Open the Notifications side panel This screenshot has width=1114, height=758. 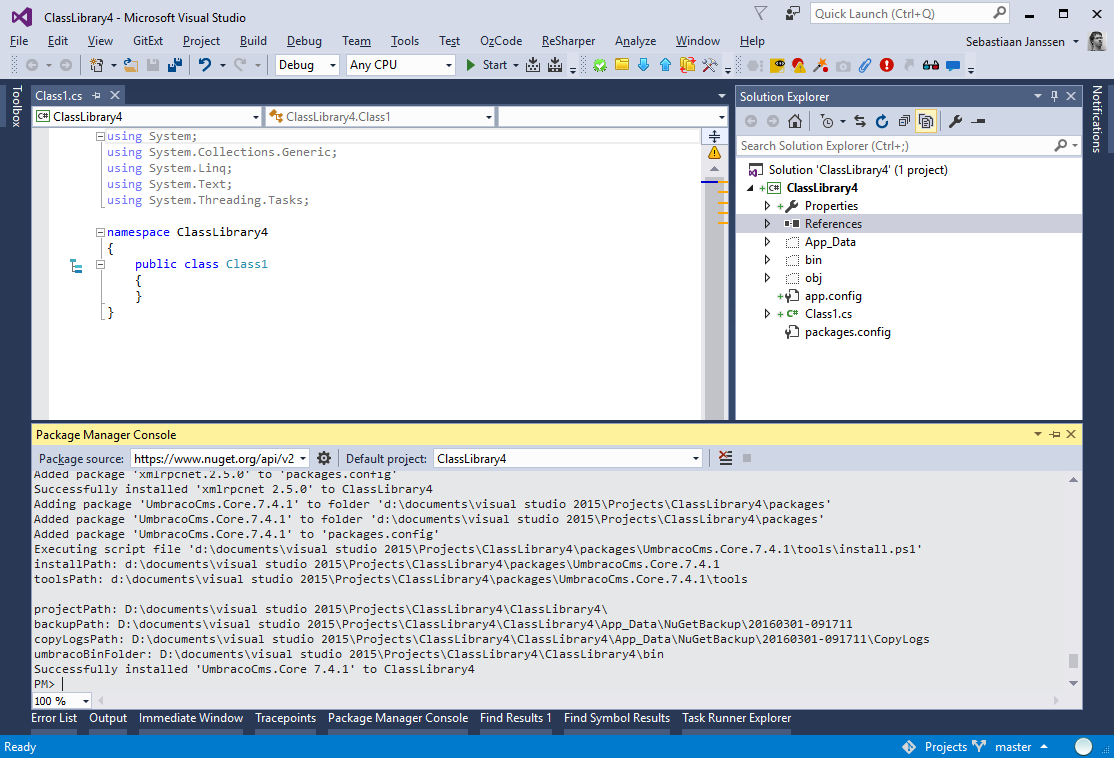point(1097,119)
